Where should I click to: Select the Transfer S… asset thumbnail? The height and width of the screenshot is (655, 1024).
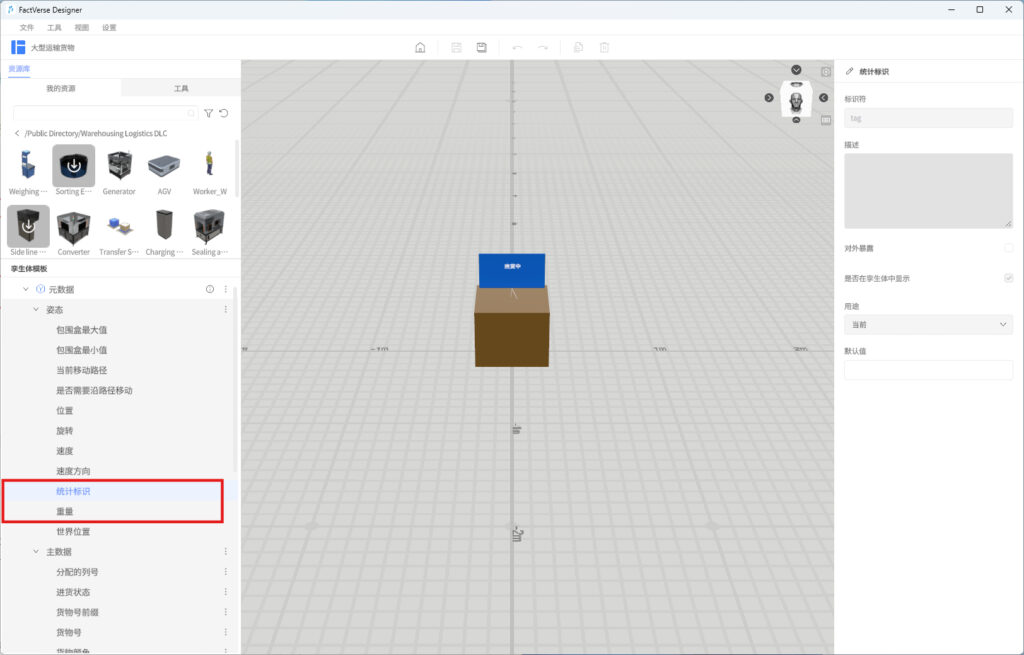pyautogui.click(x=119, y=226)
